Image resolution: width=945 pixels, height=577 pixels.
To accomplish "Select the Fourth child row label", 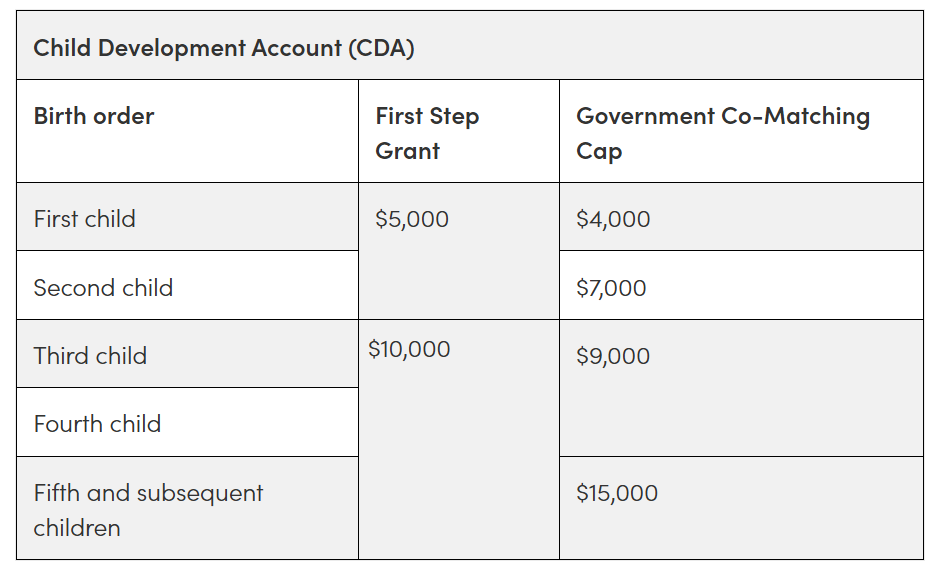I will click(97, 424).
